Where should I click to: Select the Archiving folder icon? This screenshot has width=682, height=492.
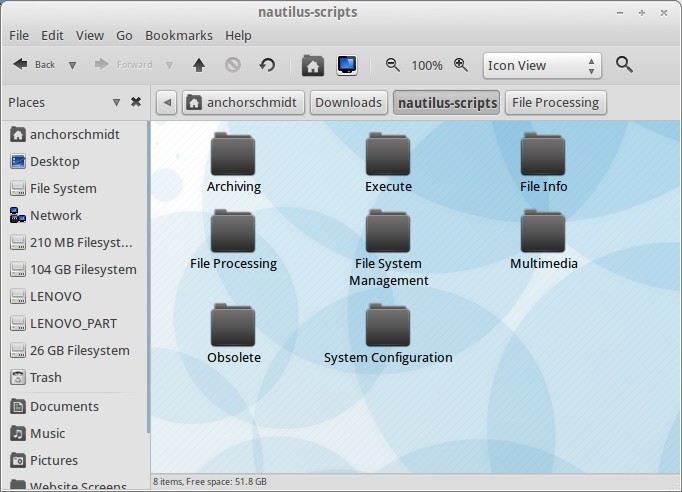click(x=233, y=154)
